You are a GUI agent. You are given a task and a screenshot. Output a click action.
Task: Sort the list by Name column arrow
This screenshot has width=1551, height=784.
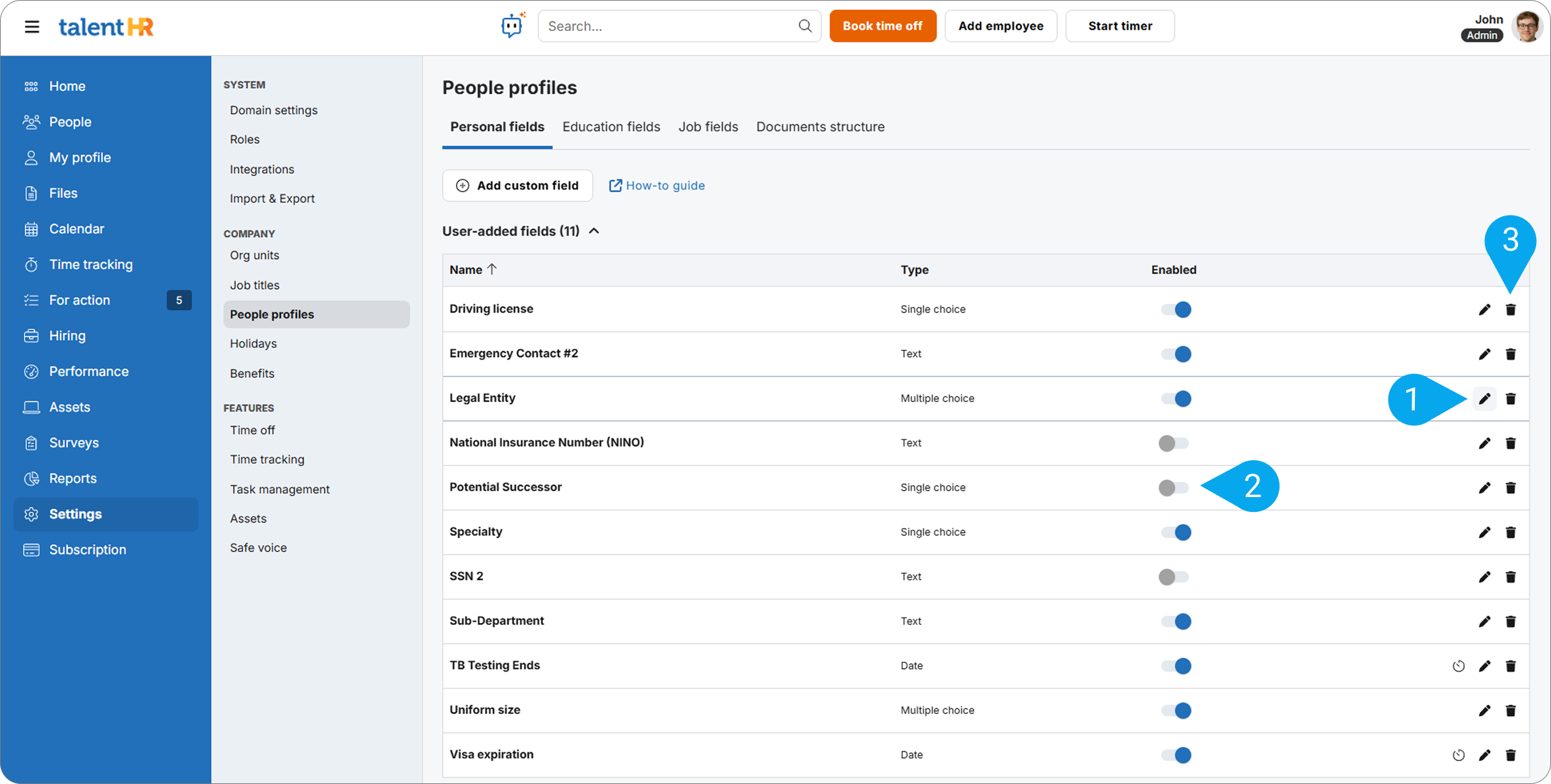pyautogui.click(x=492, y=269)
